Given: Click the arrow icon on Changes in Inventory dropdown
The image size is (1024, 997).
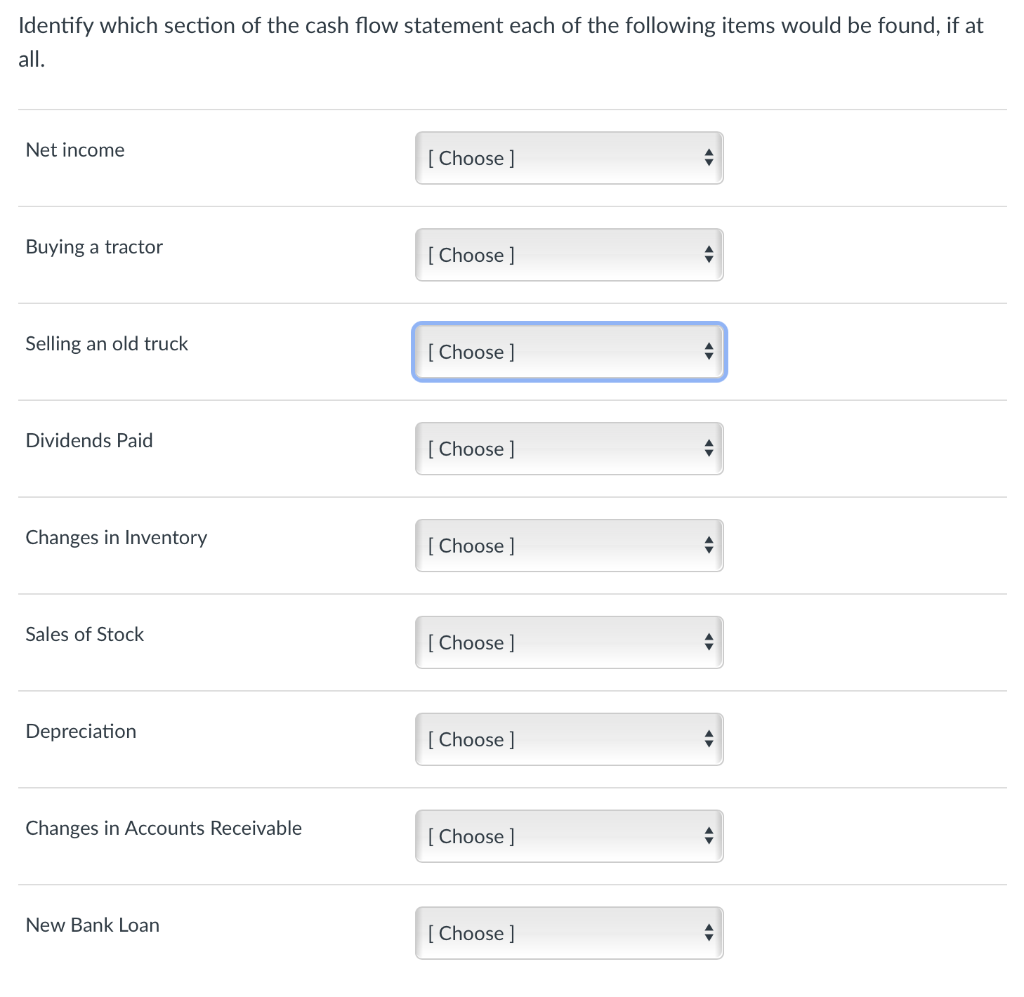Looking at the screenshot, I should coord(708,545).
